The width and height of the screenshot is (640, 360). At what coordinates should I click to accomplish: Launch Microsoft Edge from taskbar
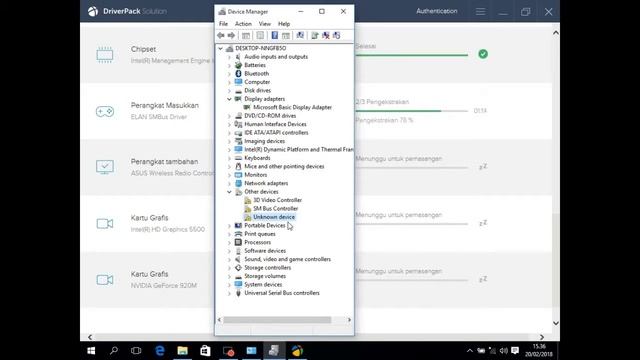coord(160,351)
